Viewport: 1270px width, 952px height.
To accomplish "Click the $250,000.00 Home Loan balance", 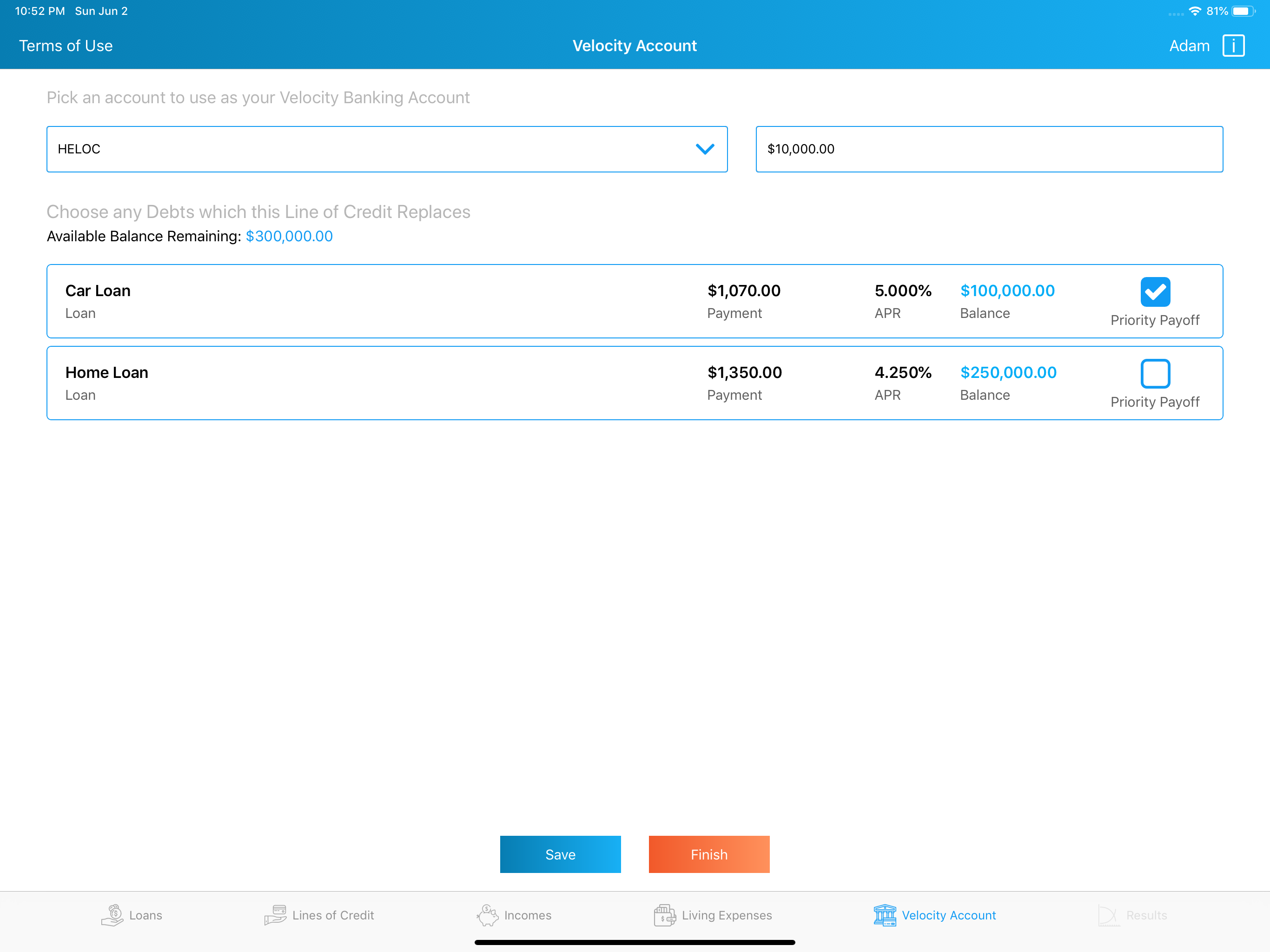I will [1009, 373].
